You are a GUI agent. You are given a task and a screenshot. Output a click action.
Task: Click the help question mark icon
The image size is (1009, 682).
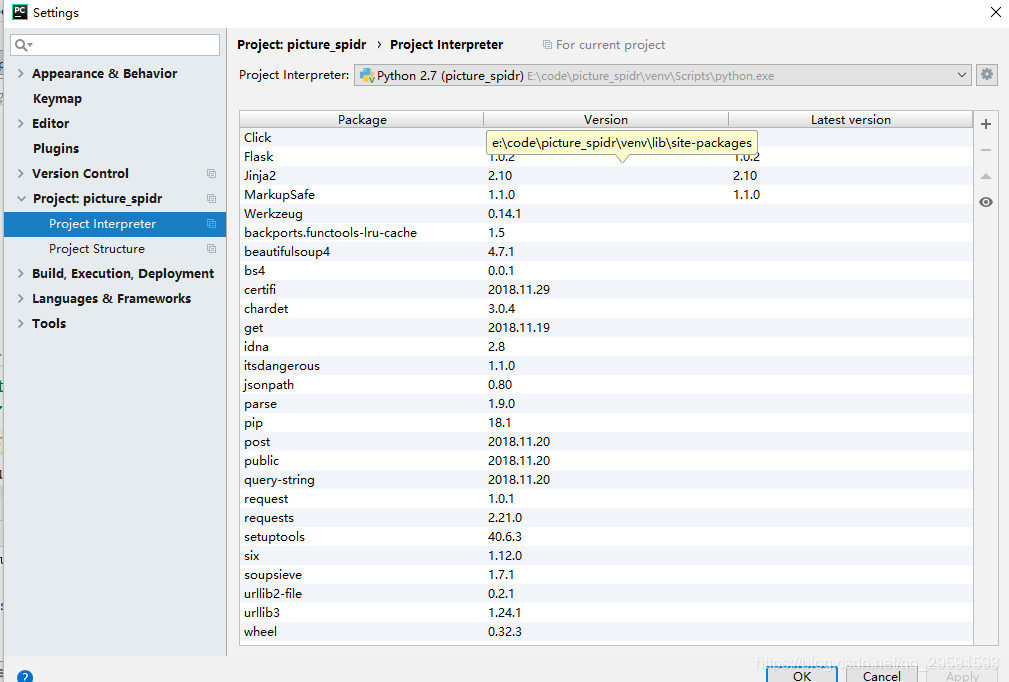[x=24, y=676]
